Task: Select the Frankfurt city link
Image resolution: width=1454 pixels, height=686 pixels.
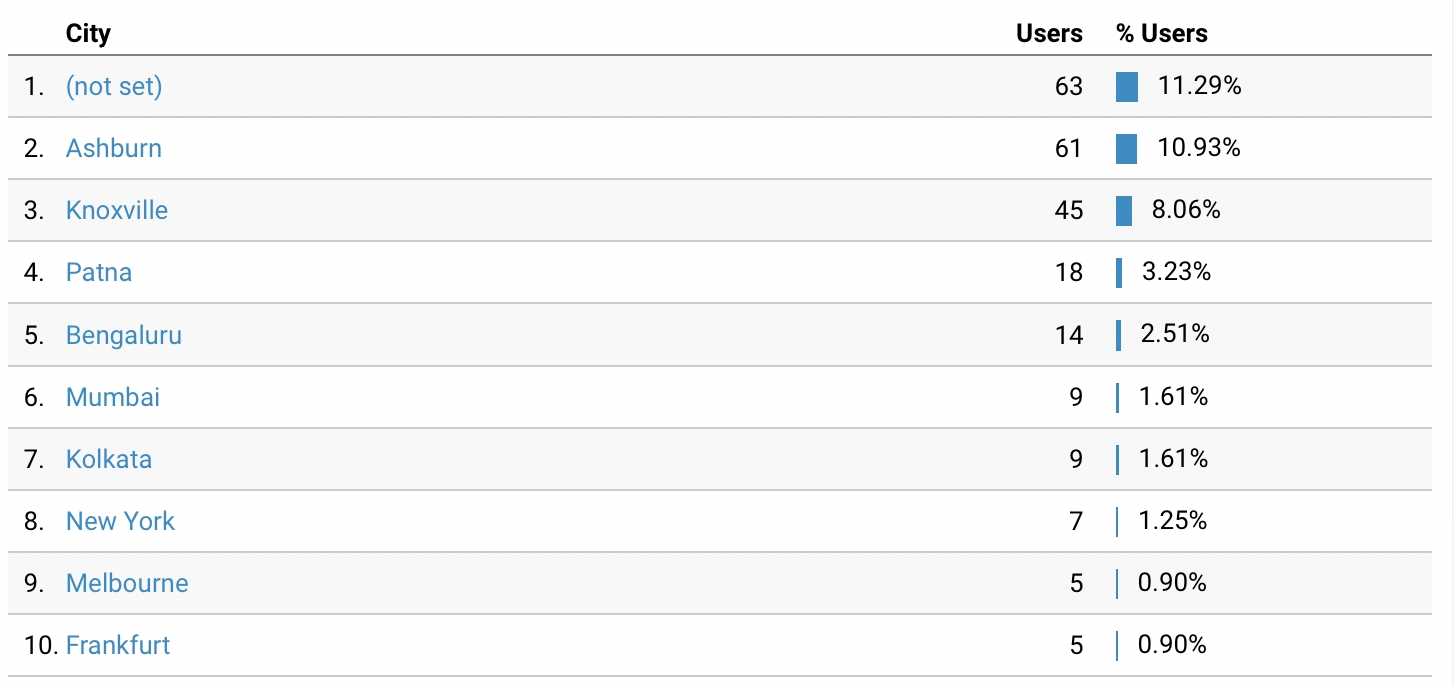Action: 118,645
